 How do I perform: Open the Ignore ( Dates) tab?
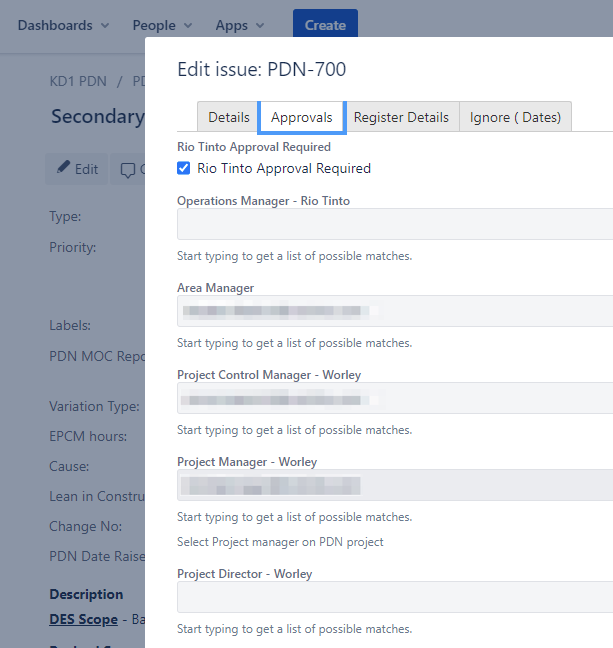515,117
